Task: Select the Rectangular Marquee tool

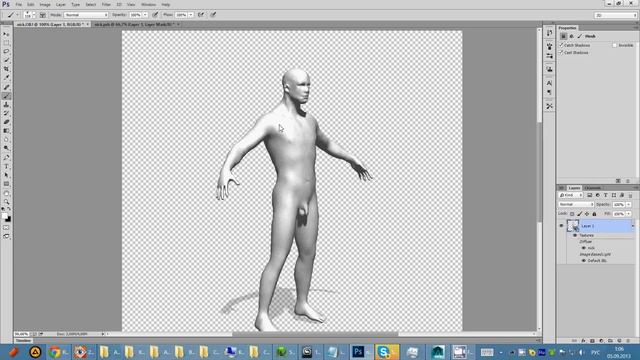Action: (x=6, y=43)
